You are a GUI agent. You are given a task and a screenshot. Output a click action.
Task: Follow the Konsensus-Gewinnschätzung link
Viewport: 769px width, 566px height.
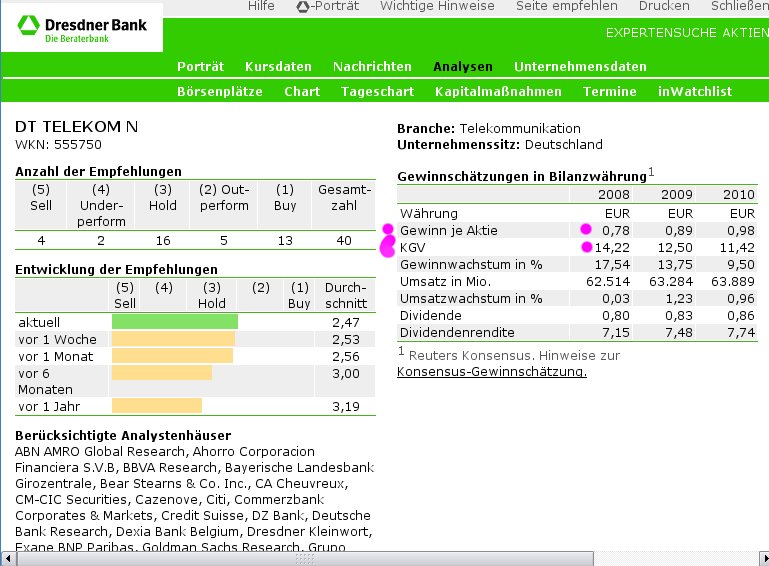tap(492, 371)
